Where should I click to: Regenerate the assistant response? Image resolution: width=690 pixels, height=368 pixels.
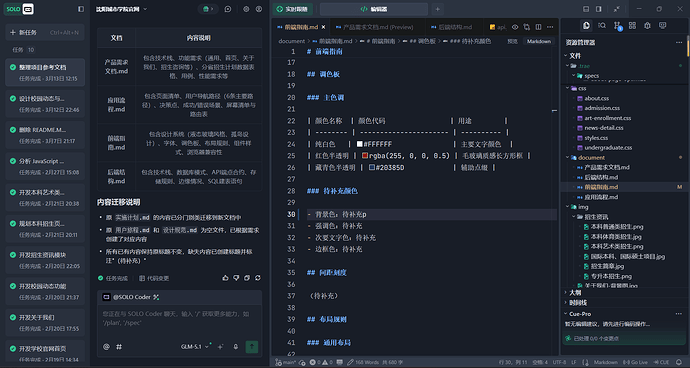[x=258, y=278]
